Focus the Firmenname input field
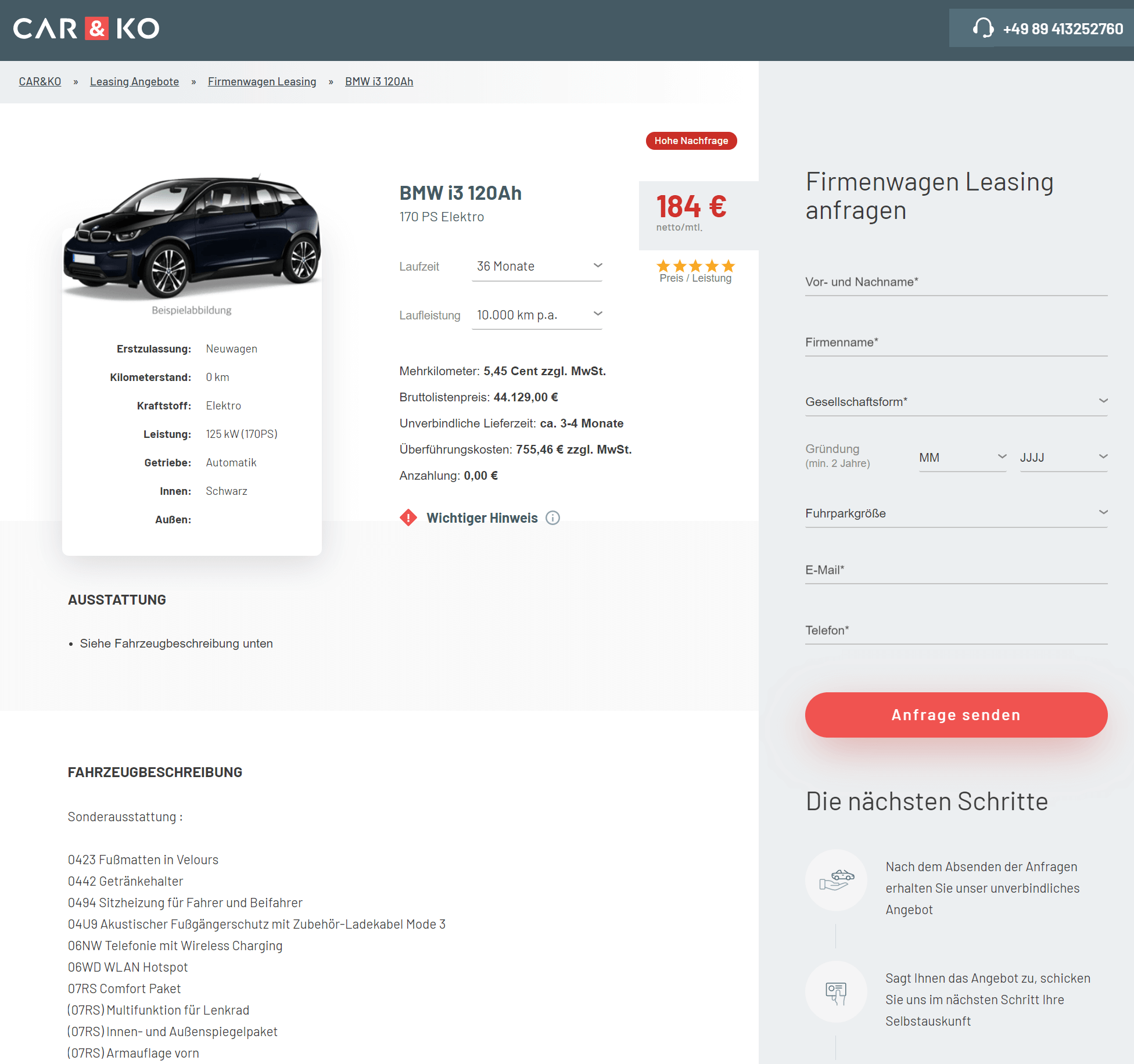This screenshot has height=1064, width=1134. [x=956, y=343]
